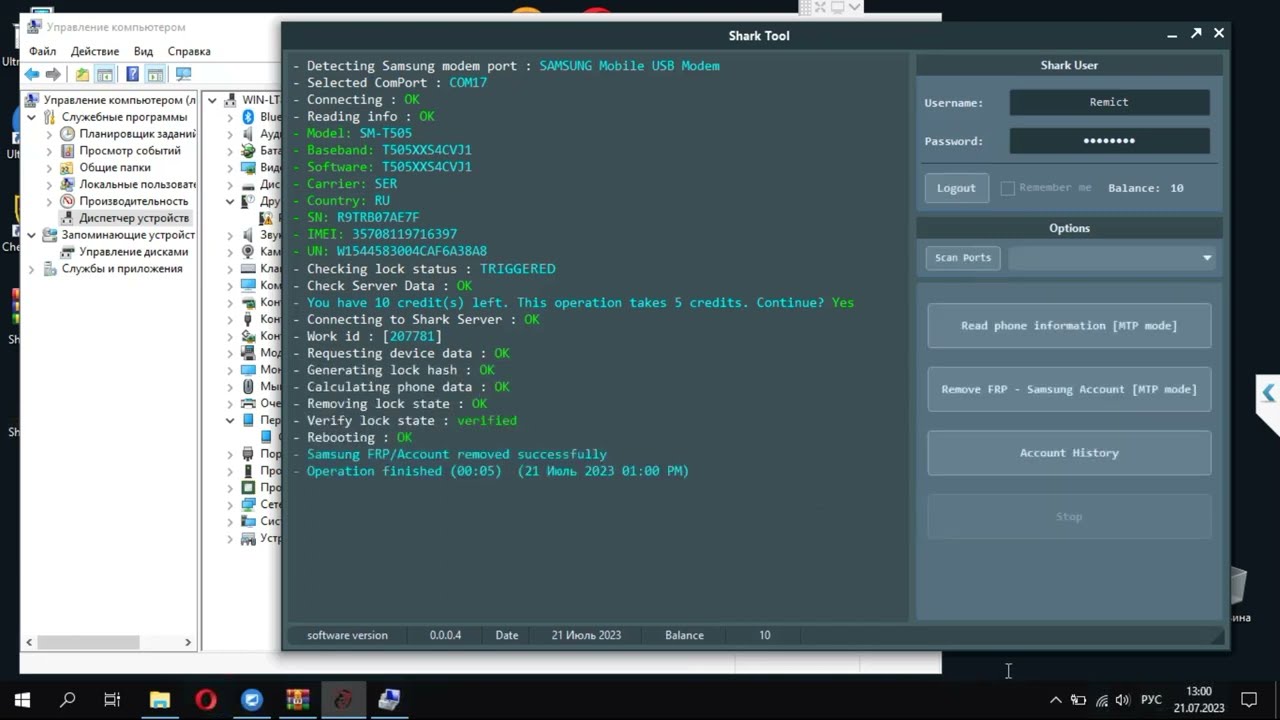Screen dimensions: 1280x720
Task: Open the Справка menu
Action: [x=189, y=51]
